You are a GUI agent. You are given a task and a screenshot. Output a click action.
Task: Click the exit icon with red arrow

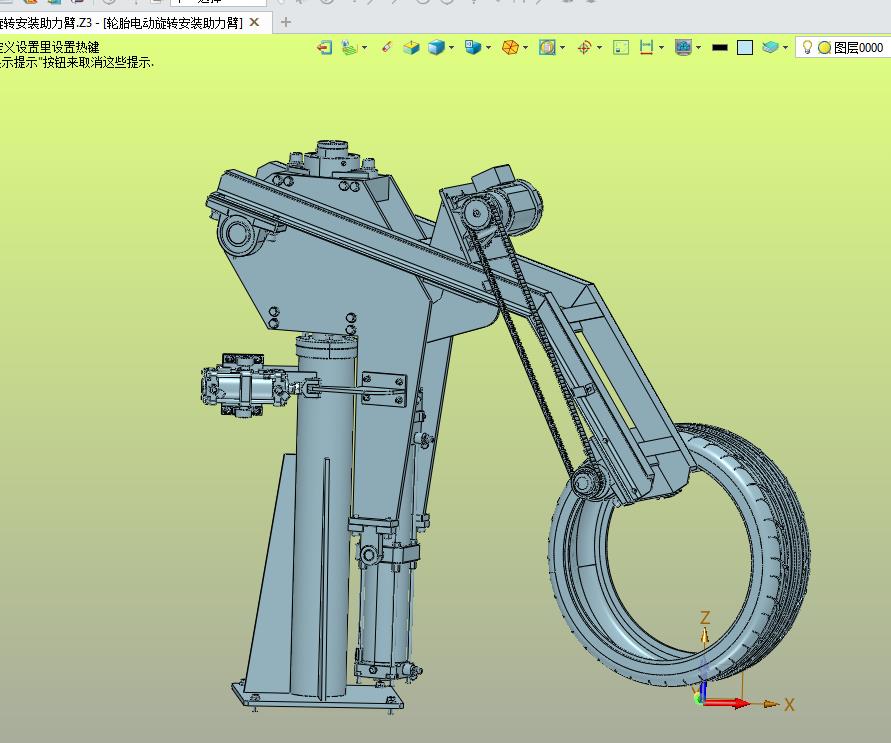point(324,48)
